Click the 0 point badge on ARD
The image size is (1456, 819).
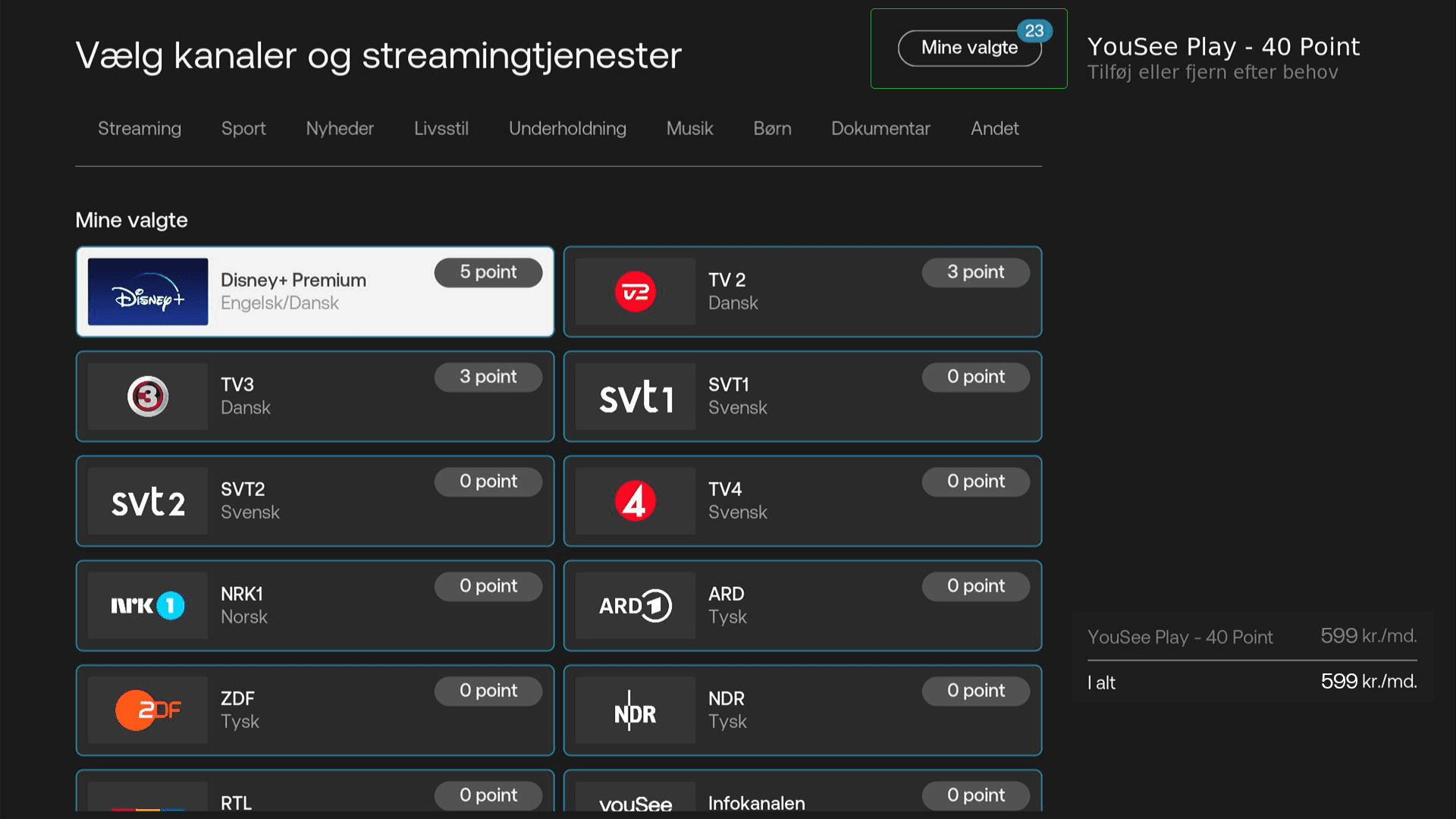click(x=976, y=586)
